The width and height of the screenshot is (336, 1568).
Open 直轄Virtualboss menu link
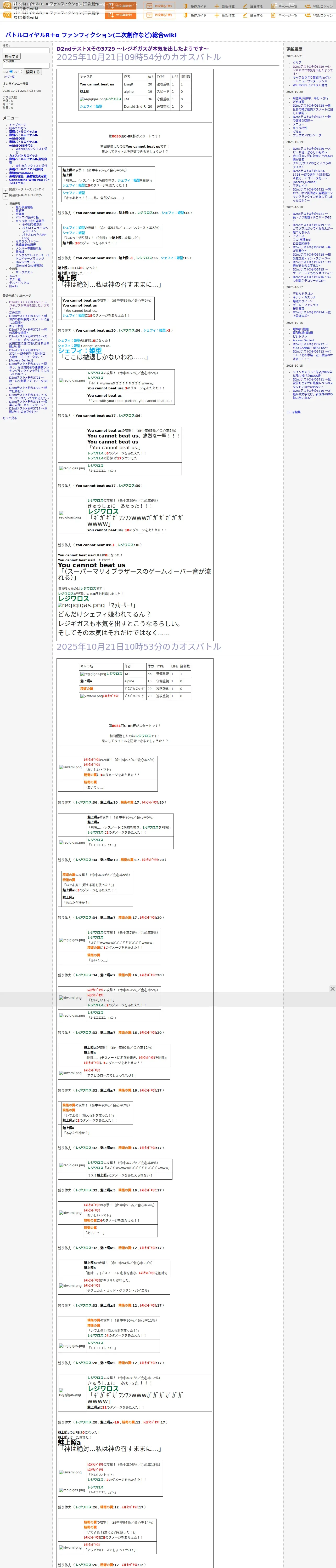coord(21,173)
